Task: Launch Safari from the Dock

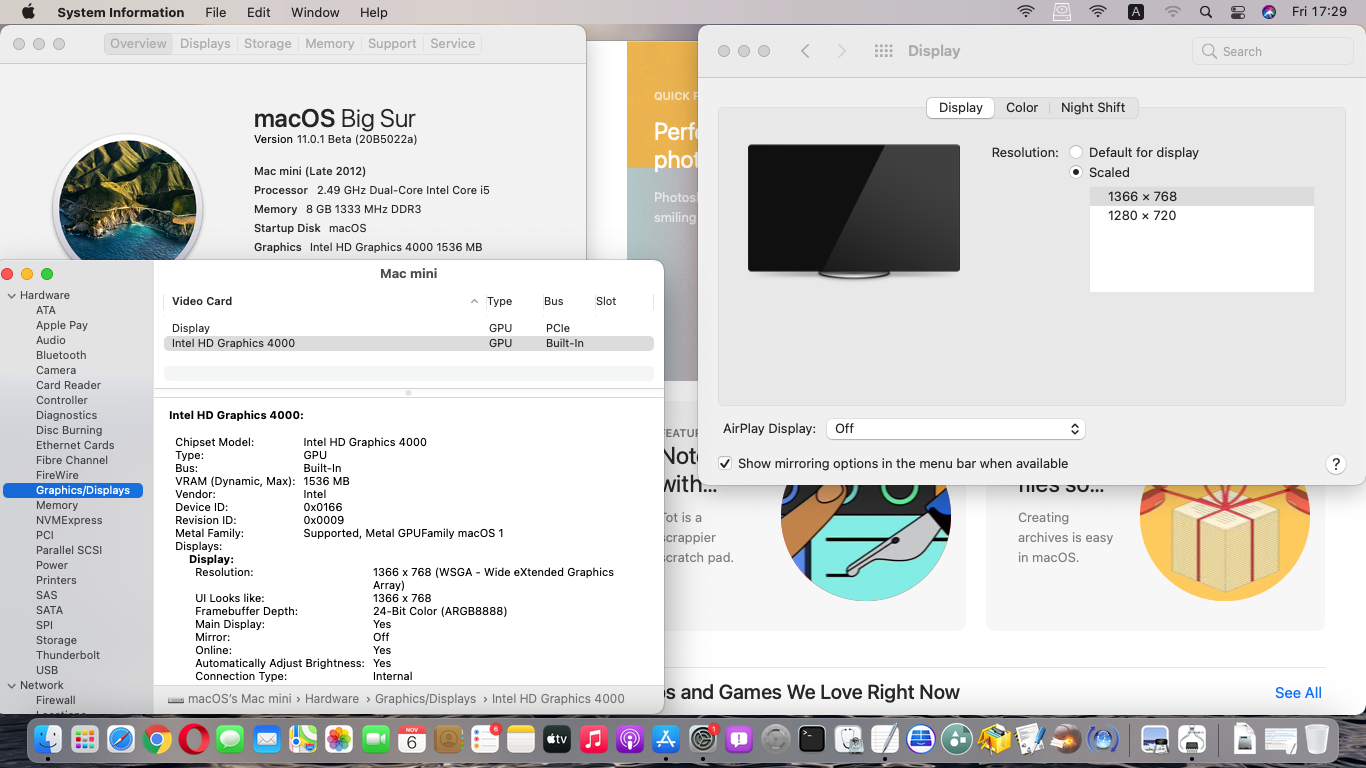Action: pyautogui.click(x=121, y=740)
